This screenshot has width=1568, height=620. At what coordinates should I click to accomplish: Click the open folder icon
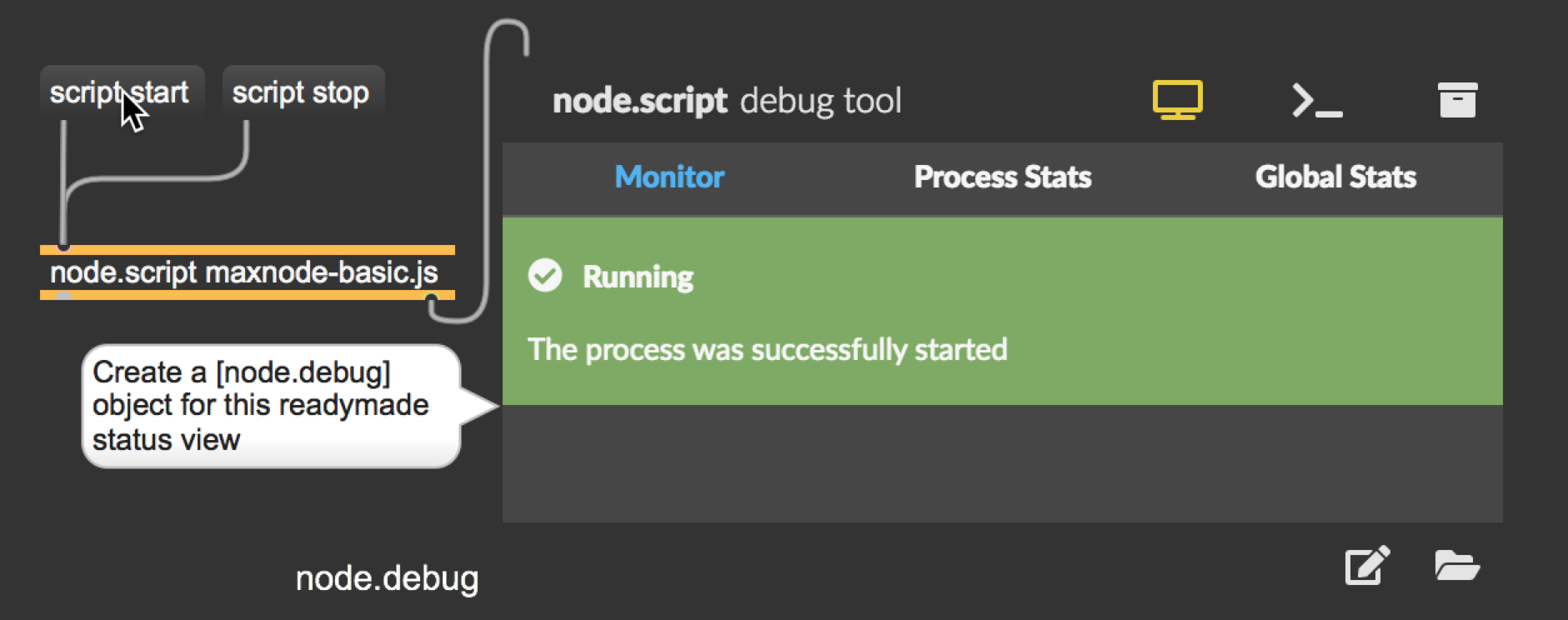[x=1457, y=566]
